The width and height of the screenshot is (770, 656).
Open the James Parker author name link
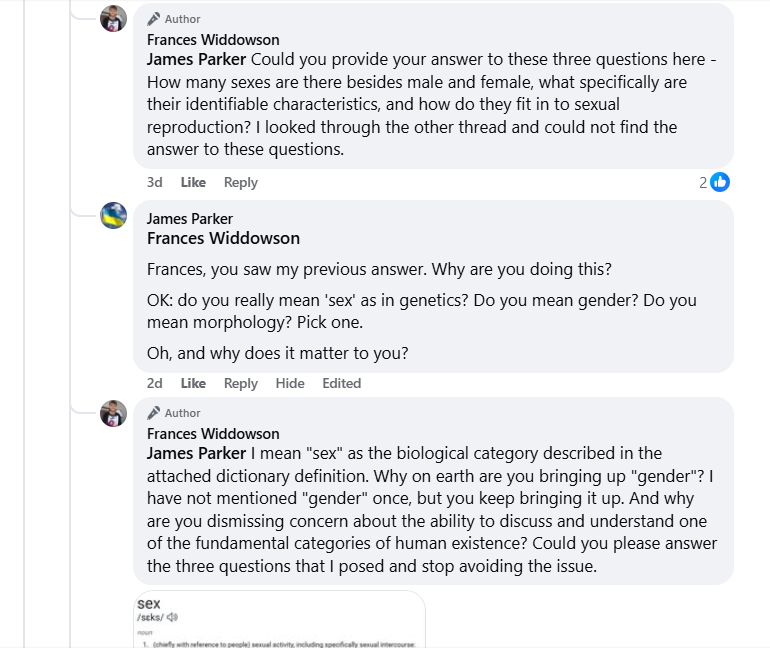190,219
